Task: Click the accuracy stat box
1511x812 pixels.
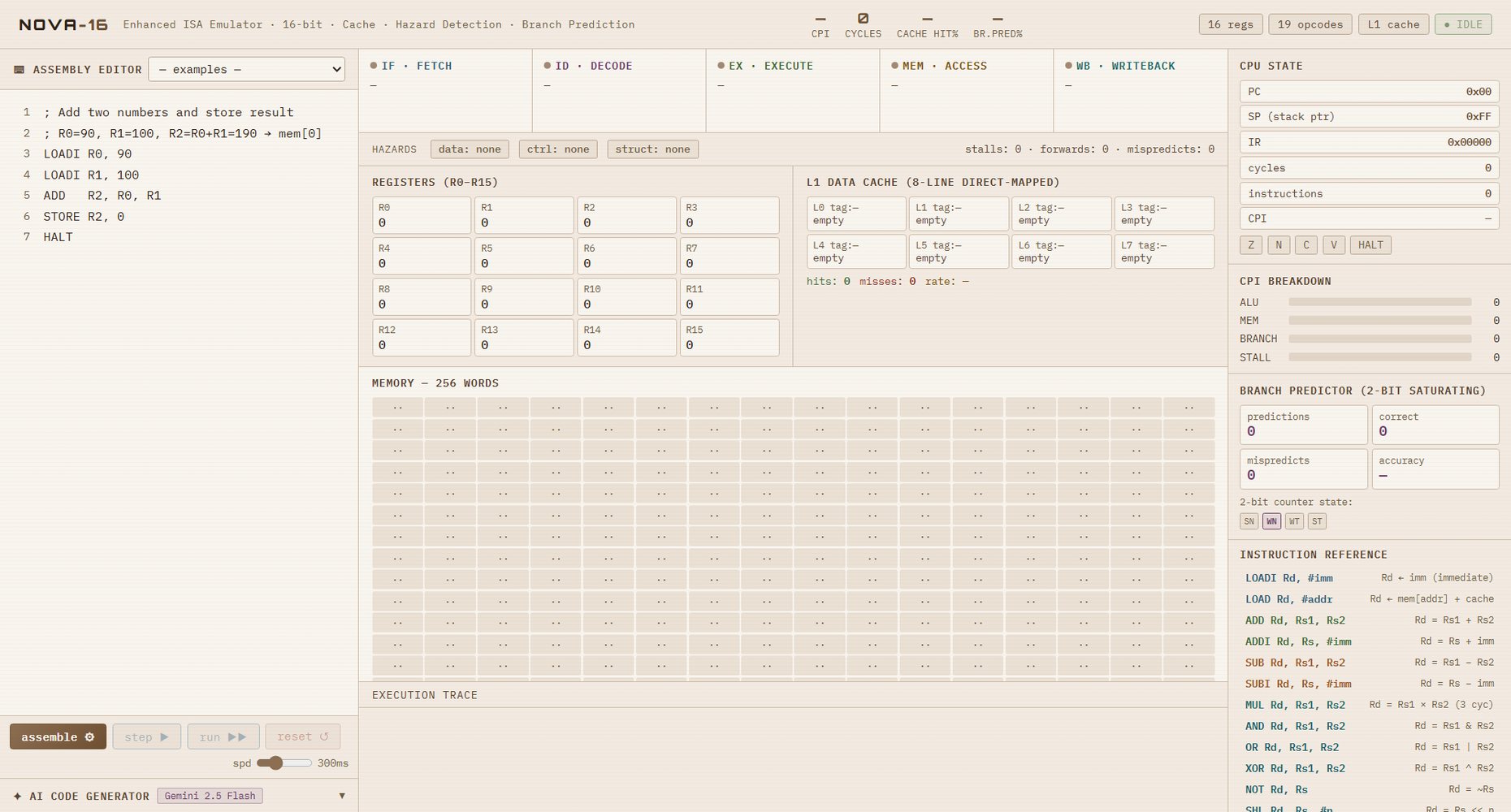Action: pos(1435,469)
